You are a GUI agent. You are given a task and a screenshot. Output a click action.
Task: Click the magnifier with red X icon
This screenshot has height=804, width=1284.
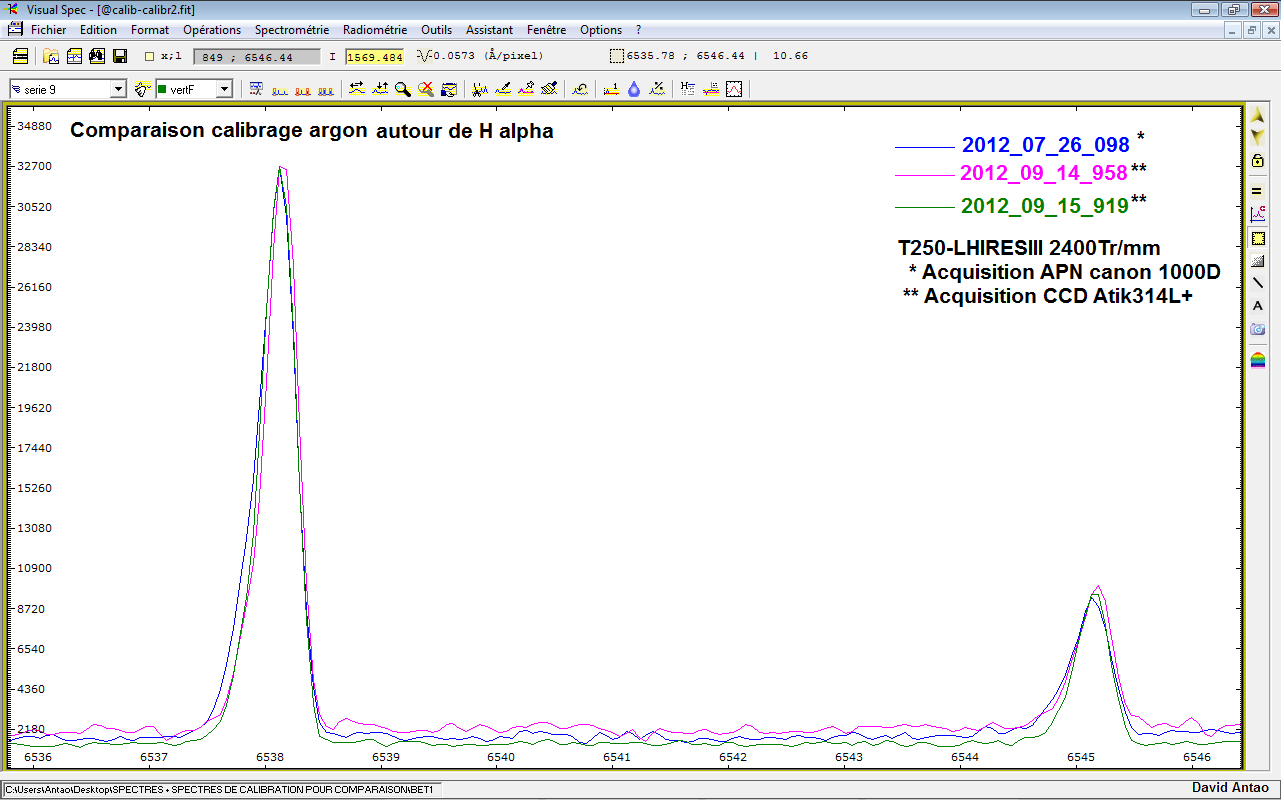[x=426, y=89]
